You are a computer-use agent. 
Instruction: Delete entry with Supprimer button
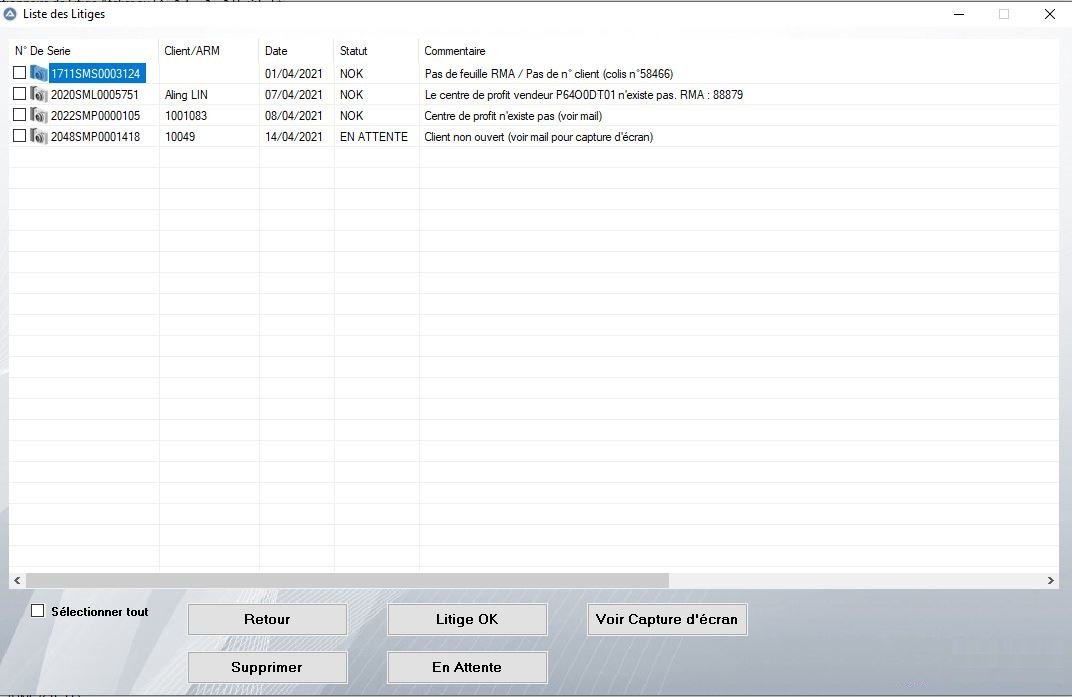[267, 667]
